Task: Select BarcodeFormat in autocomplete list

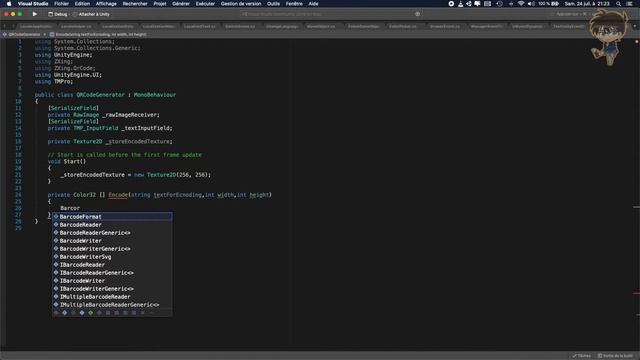Action: tap(112, 217)
